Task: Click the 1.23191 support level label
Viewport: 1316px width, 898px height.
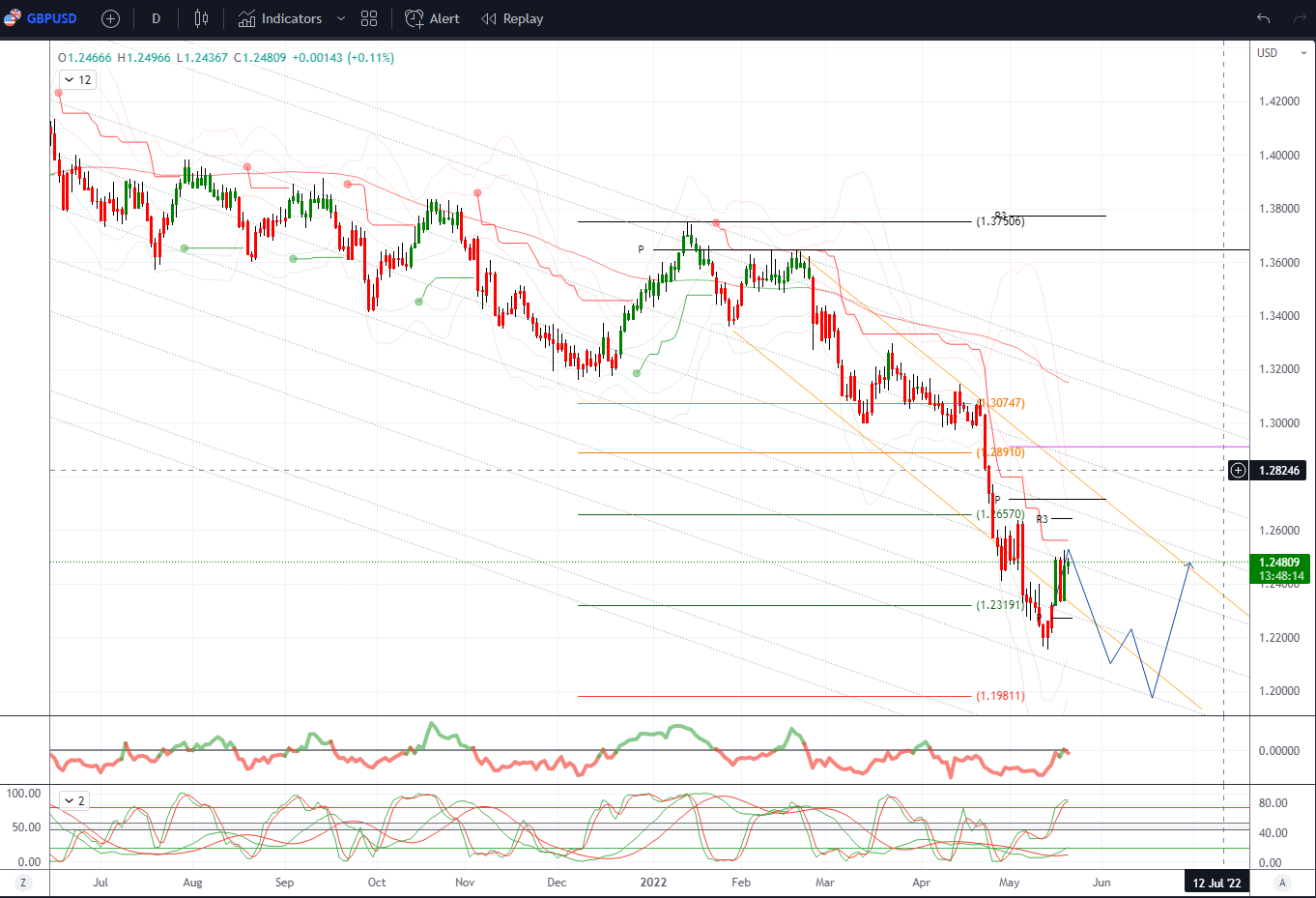Action: pos(1000,605)
